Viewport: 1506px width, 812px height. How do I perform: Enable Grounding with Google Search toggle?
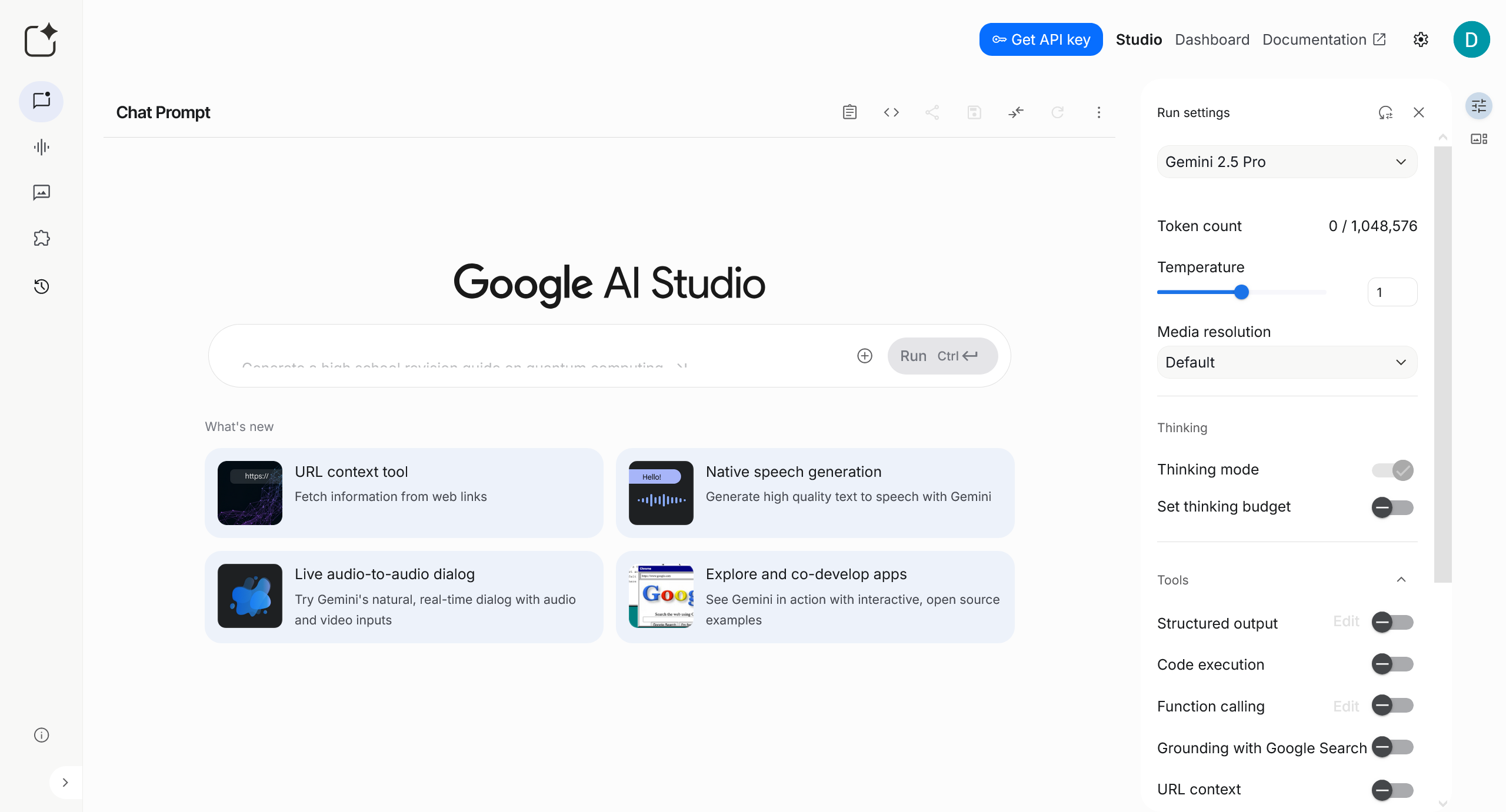click(1392, 747)
